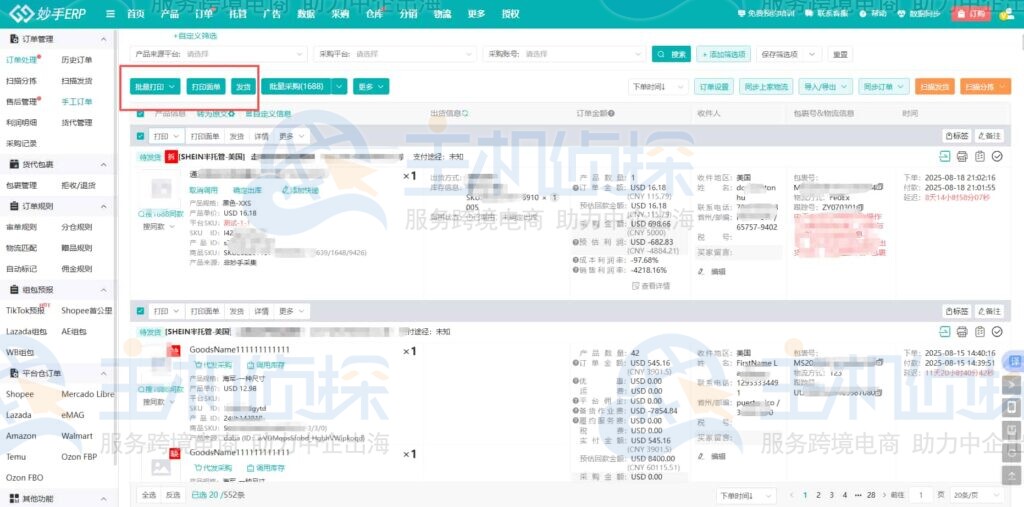Click the transfer icon on first order
The image size is (1024, 507).
click(944, 156)
